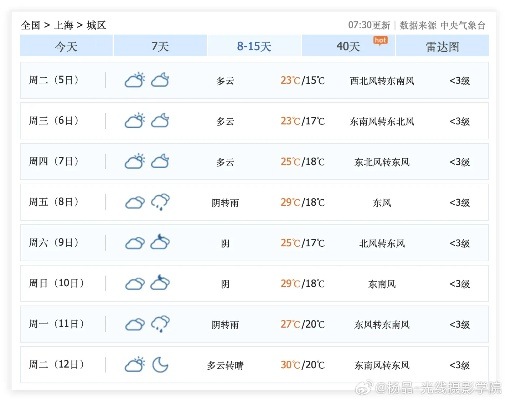Click 阴转雨 description for 周一 (11日)
The image size is (506, 400).
pyautogui.click(x=225, y=325)
